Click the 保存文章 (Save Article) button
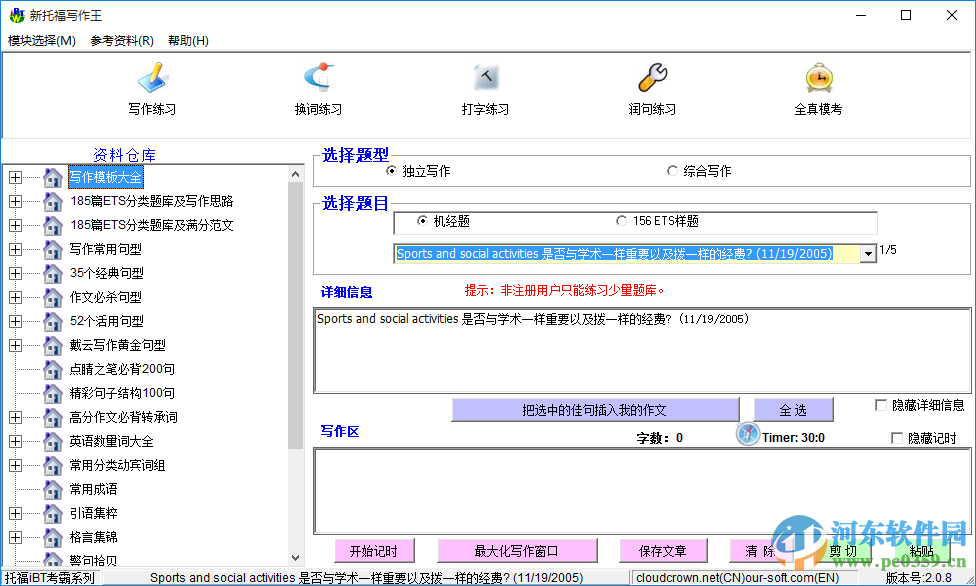976x586 pixels. [664, 550]
